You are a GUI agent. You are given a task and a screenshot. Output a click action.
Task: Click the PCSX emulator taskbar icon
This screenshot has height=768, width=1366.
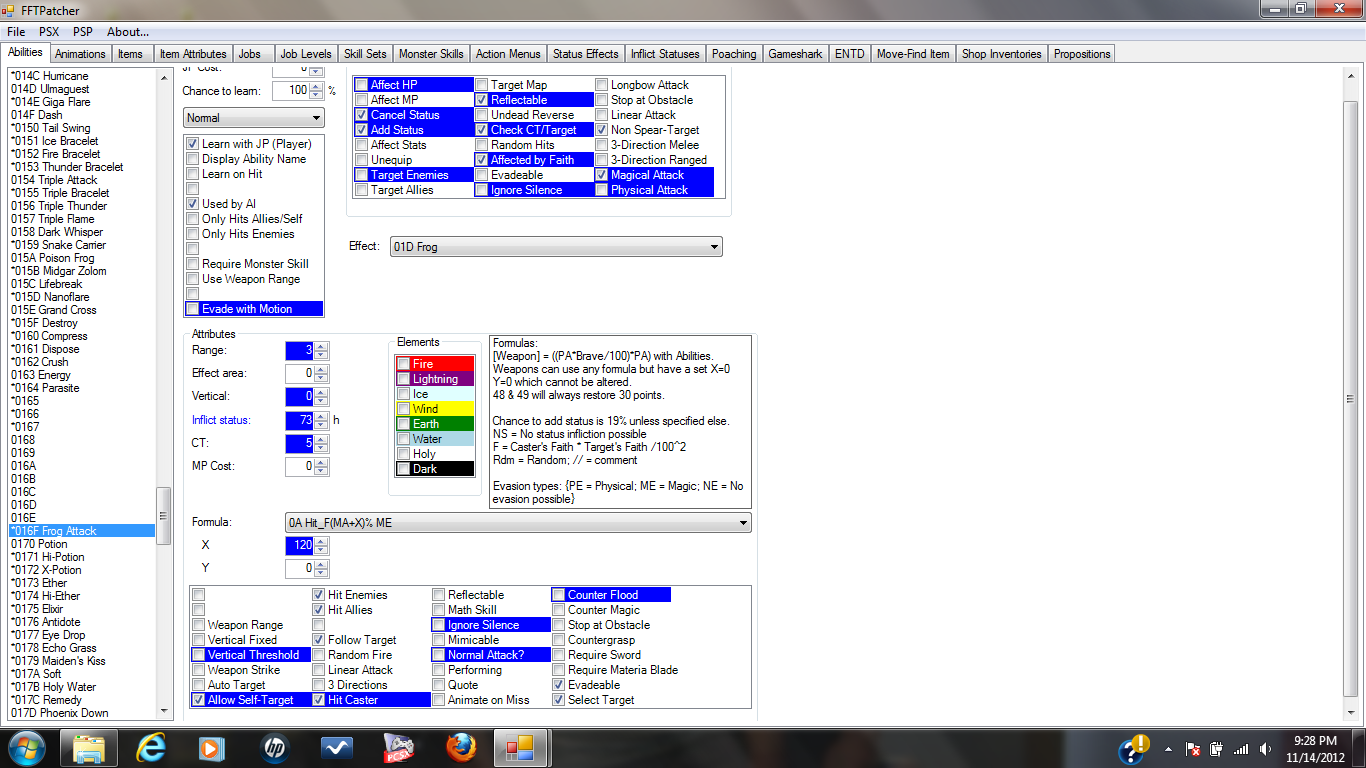398,748
